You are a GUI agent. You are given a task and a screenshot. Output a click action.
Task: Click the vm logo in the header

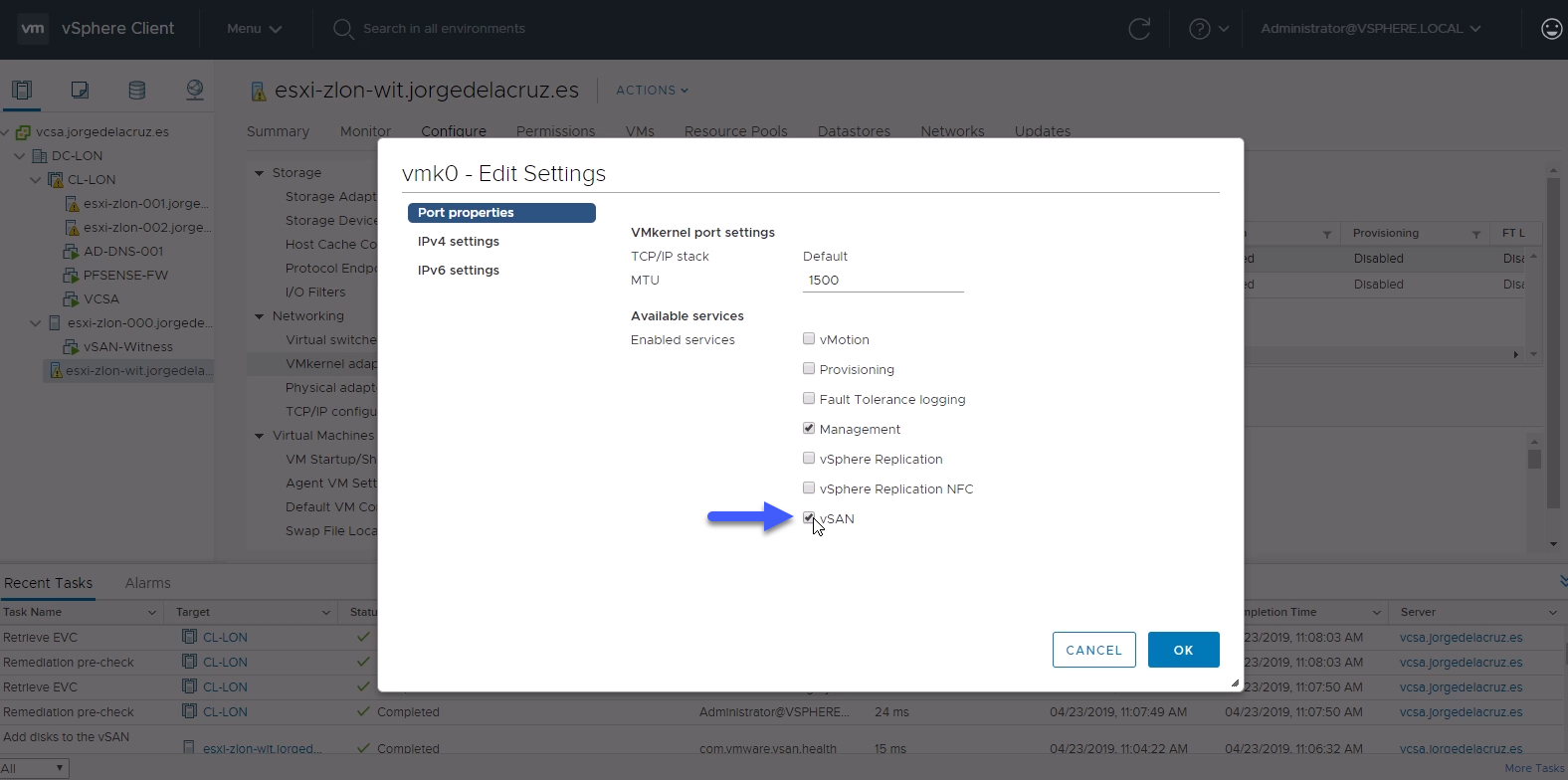coord(33,29)
